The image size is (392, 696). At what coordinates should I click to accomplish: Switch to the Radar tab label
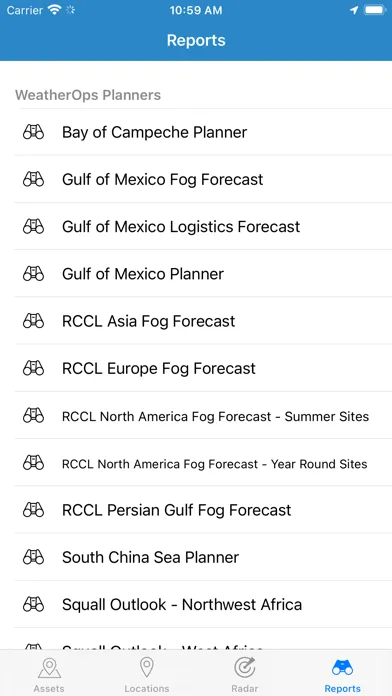point(245,688)
